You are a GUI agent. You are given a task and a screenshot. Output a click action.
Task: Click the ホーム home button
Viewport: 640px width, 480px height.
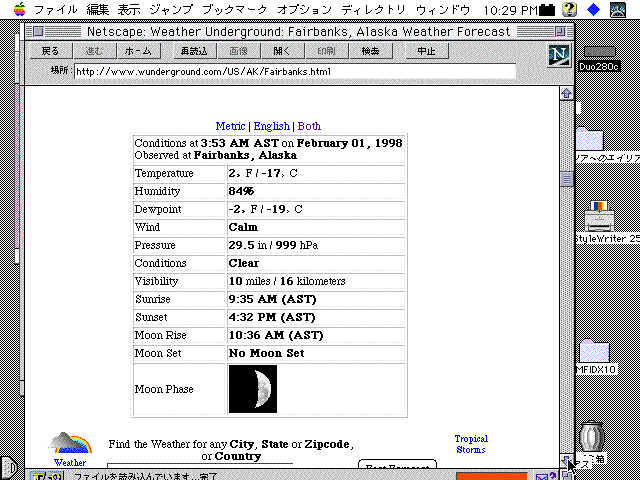coord(138,51)
